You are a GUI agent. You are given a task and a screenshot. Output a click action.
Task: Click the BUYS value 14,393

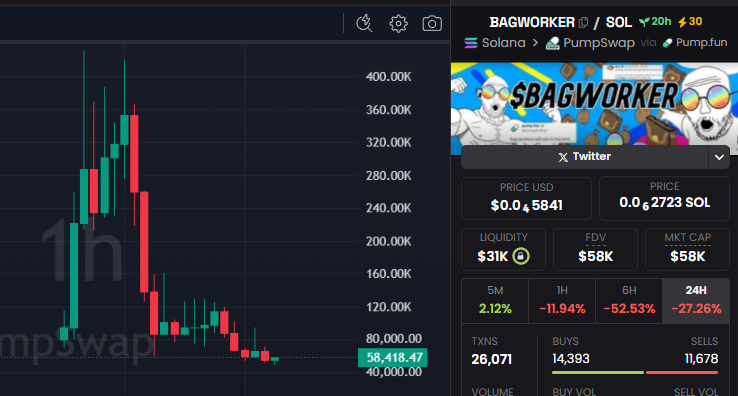[x=571, y=359]
